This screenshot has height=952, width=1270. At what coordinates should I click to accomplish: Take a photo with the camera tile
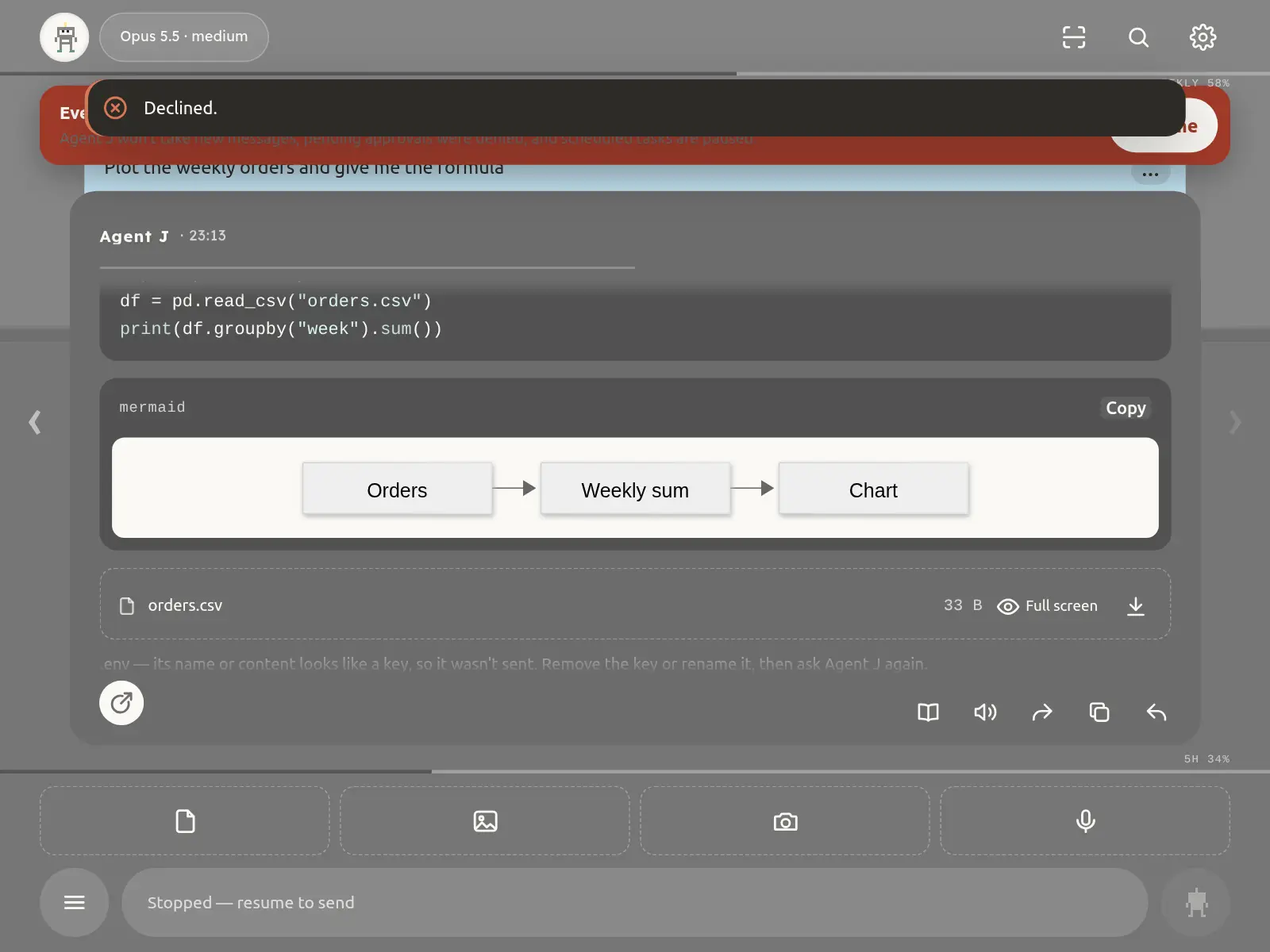(785, 821)
